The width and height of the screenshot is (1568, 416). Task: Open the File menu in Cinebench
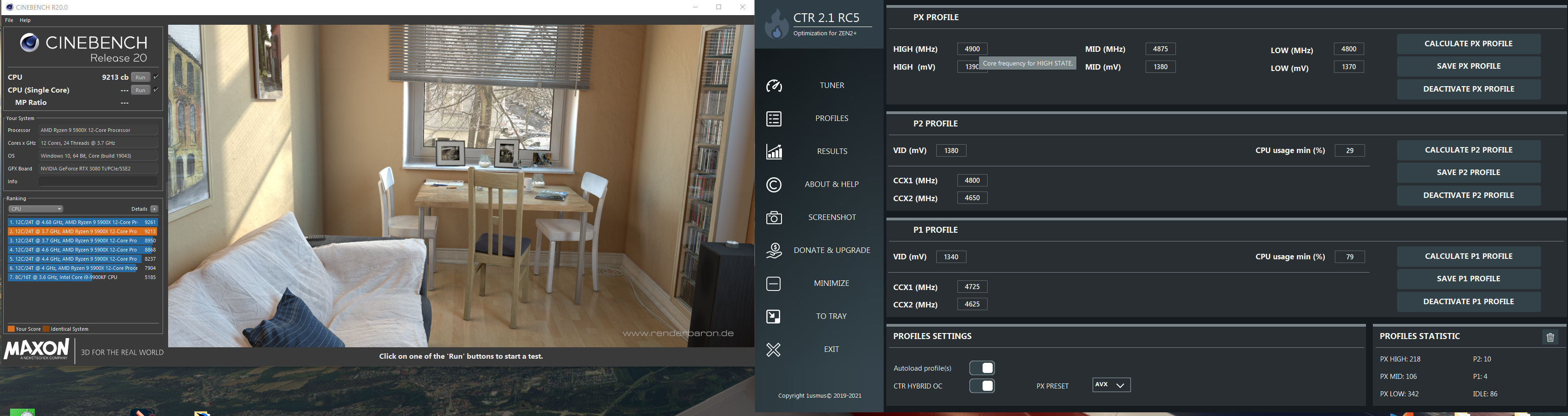[9, 20]
